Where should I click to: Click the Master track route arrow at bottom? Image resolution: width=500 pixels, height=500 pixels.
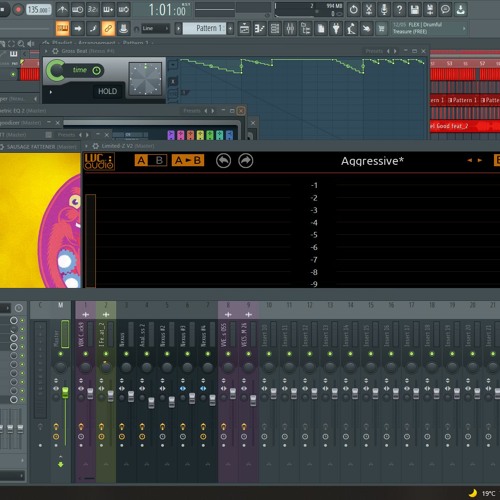[61, 464]
